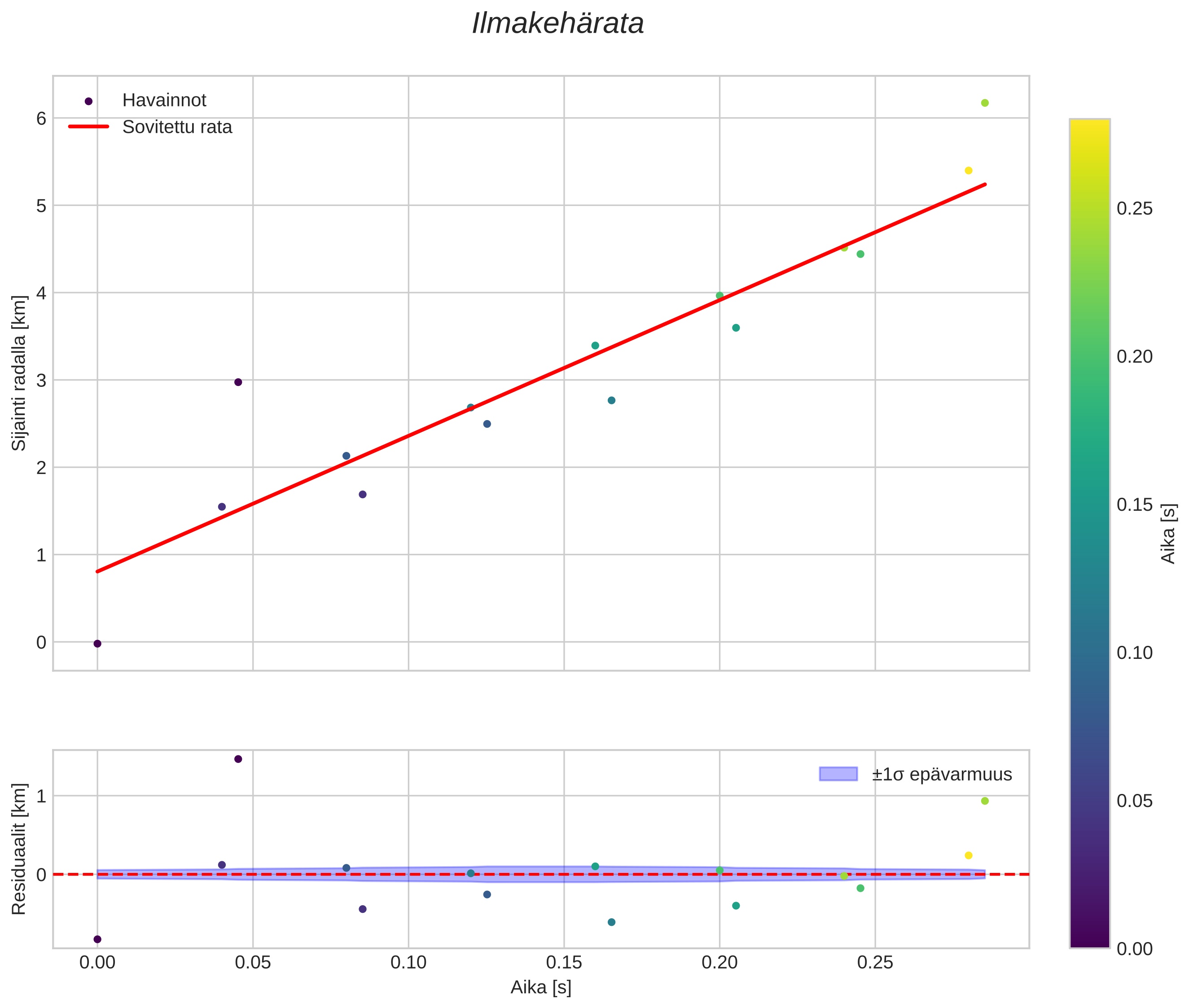
Task: Click the Sovitettu rata legend text
Action: [x=177, y=127]
